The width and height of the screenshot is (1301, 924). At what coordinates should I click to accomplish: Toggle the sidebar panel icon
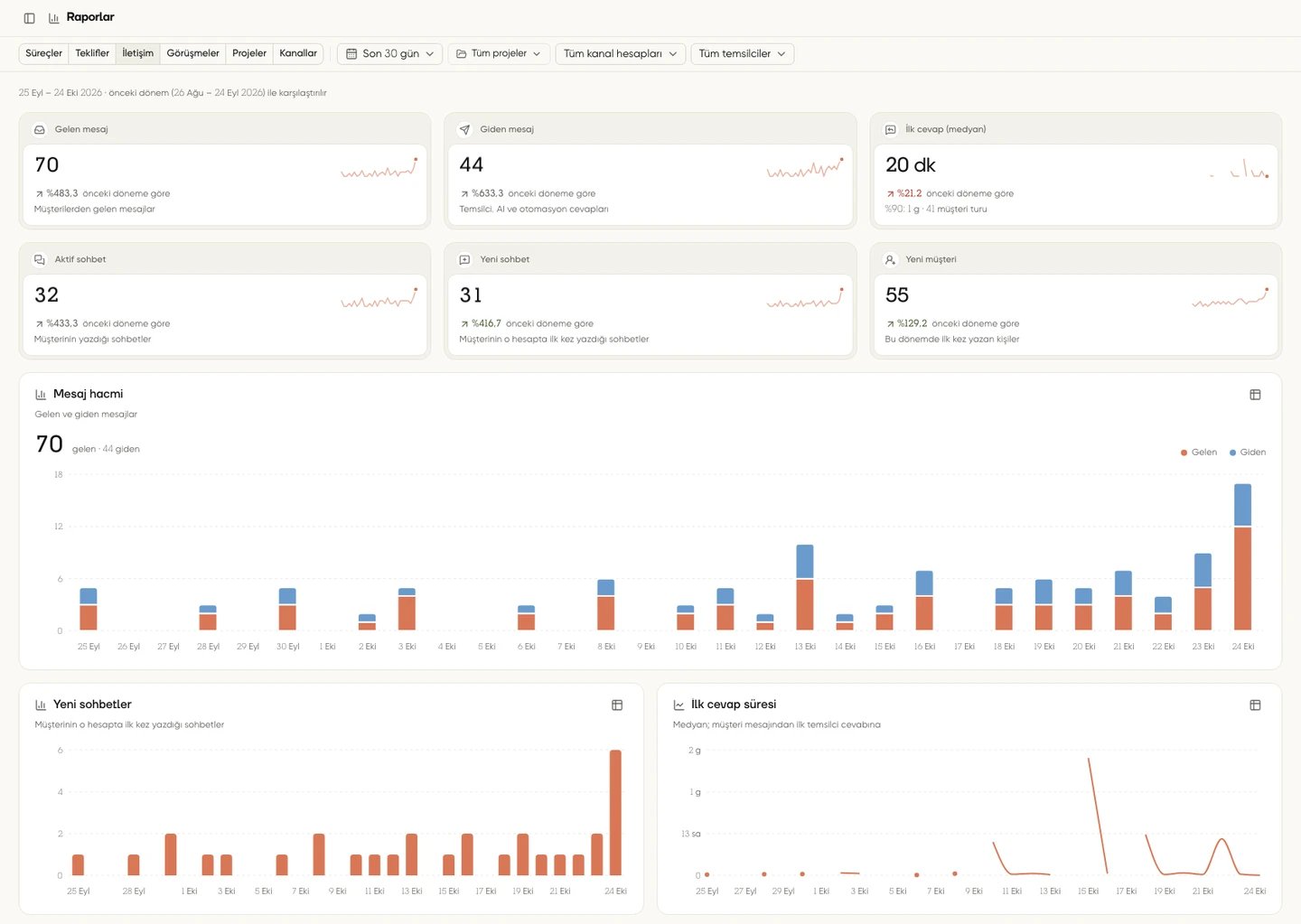[29, 18]
